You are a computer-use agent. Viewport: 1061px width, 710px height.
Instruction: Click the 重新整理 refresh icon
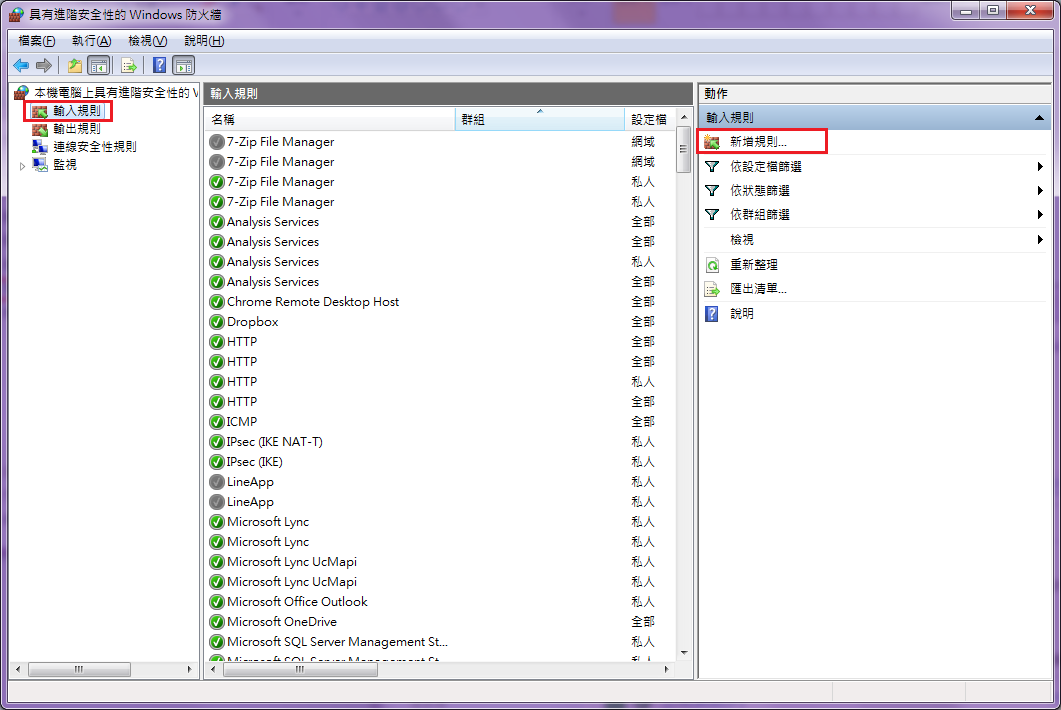(x=710, y=263)
